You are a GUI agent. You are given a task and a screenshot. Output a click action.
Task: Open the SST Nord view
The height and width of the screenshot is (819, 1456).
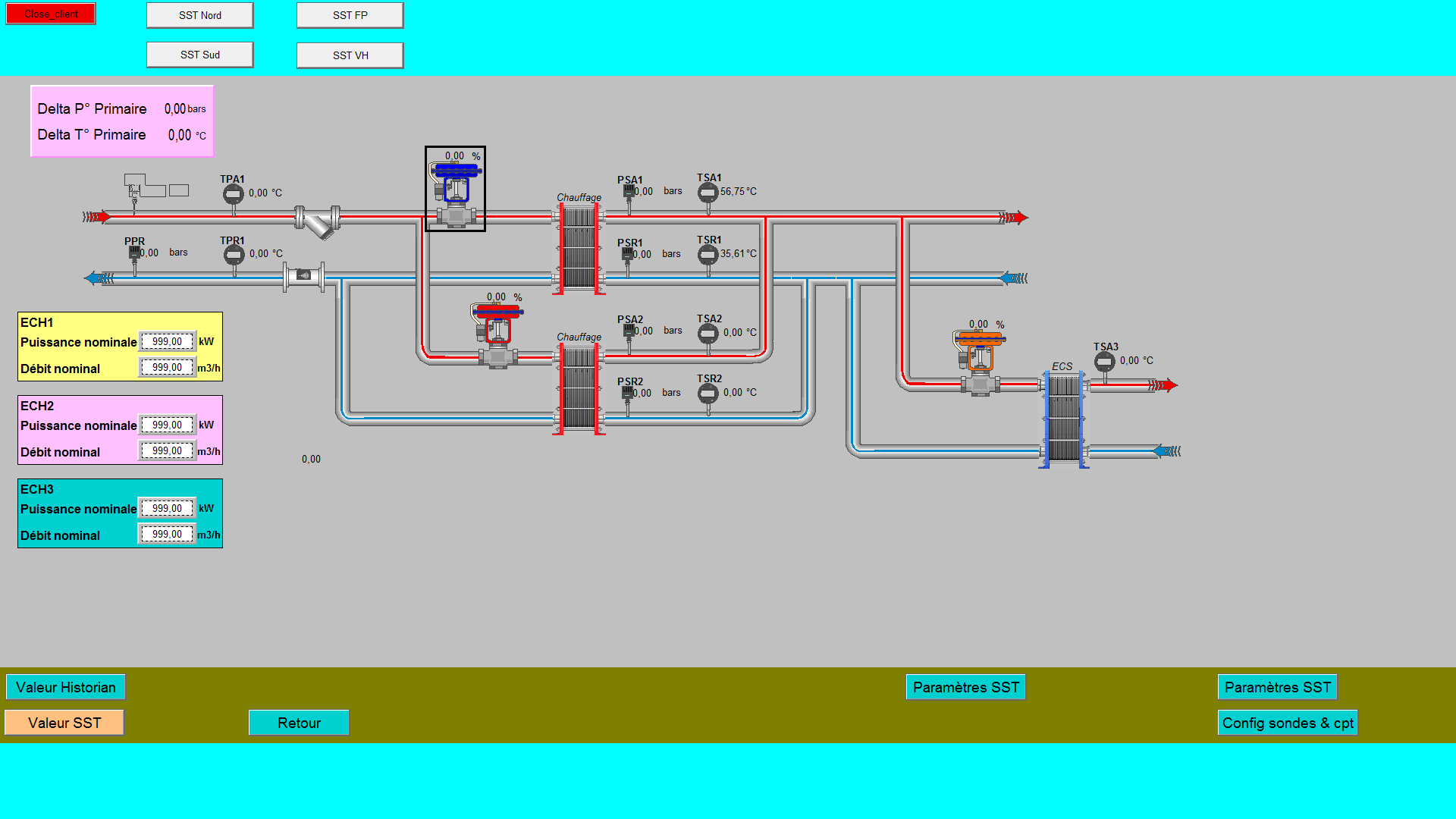(x=200, y=15)
